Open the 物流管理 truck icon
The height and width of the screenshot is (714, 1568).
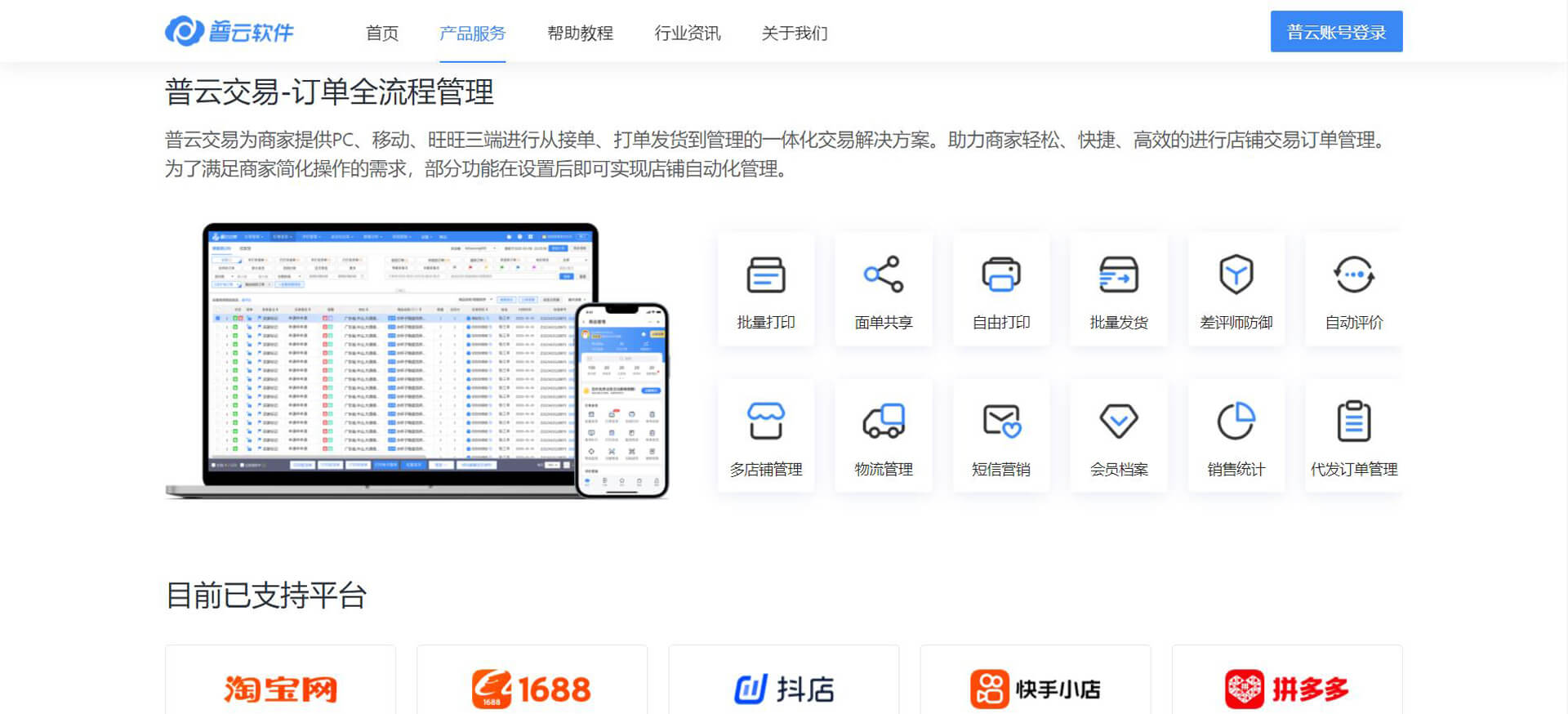click(x=883, y=422)
